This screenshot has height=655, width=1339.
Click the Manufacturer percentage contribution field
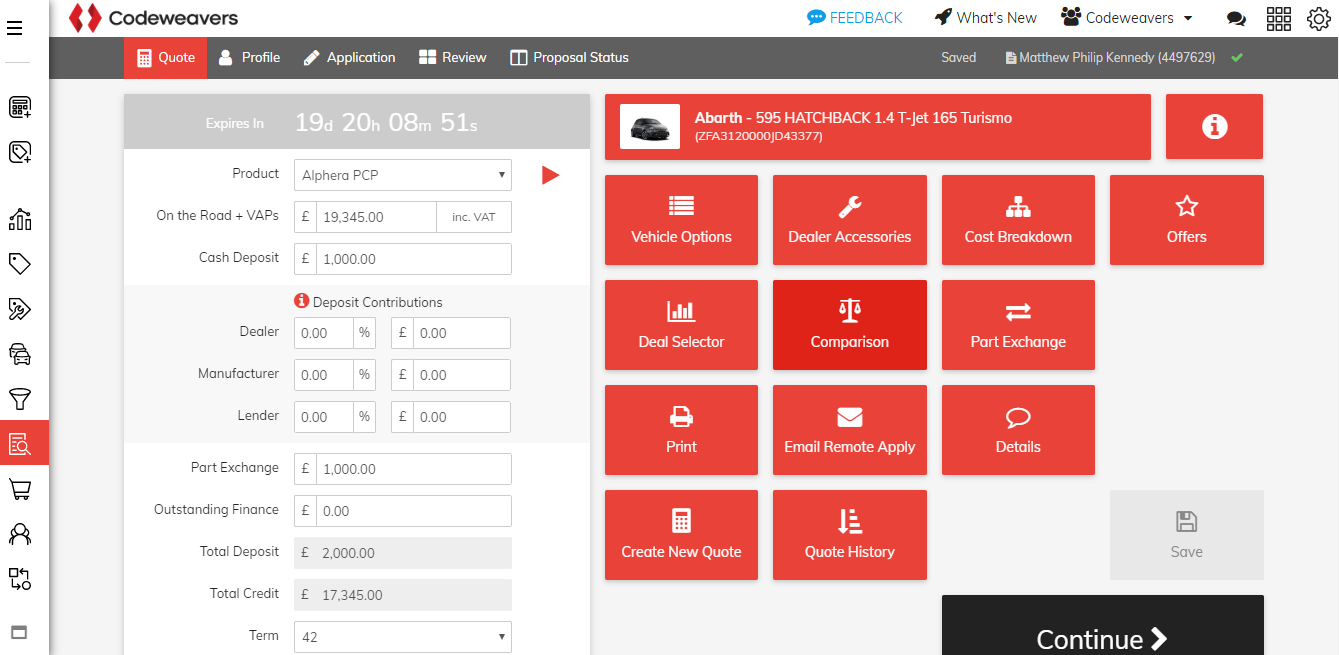pyautogui.click(x=324, y=375)
